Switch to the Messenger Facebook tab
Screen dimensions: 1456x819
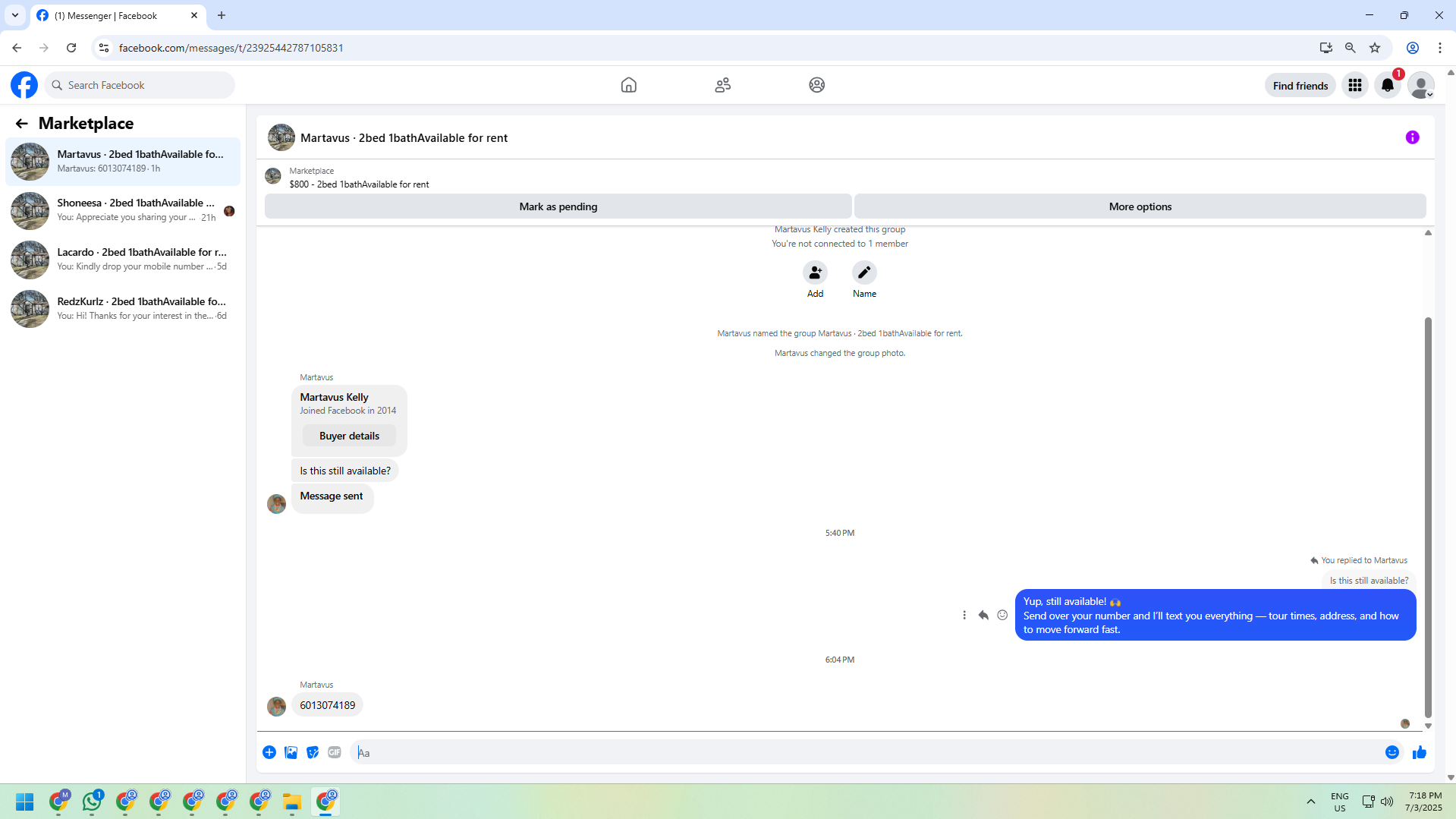118,15
